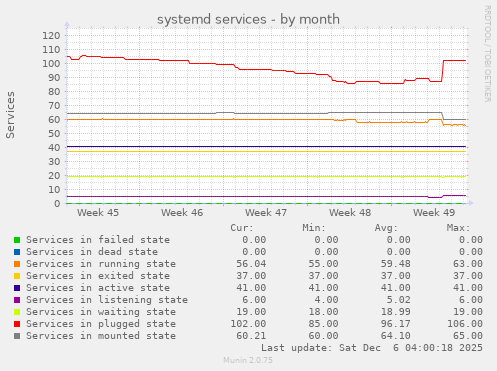The image size is (497, 371).
Task: Click plugged state current value 102.00
Action: coord(248,324)
